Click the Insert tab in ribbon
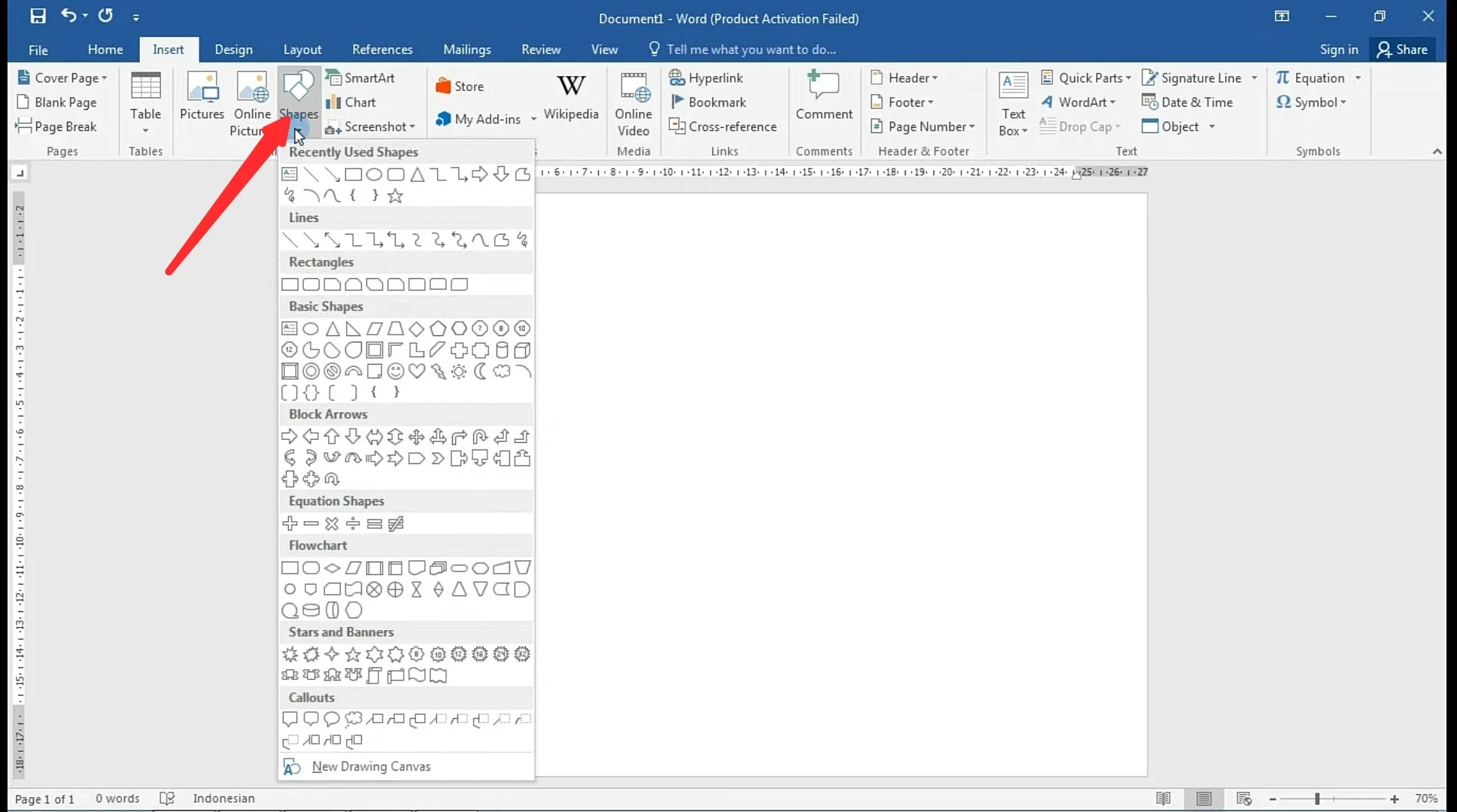This screenshot has width=1457, height=812. tap(168, 49)
